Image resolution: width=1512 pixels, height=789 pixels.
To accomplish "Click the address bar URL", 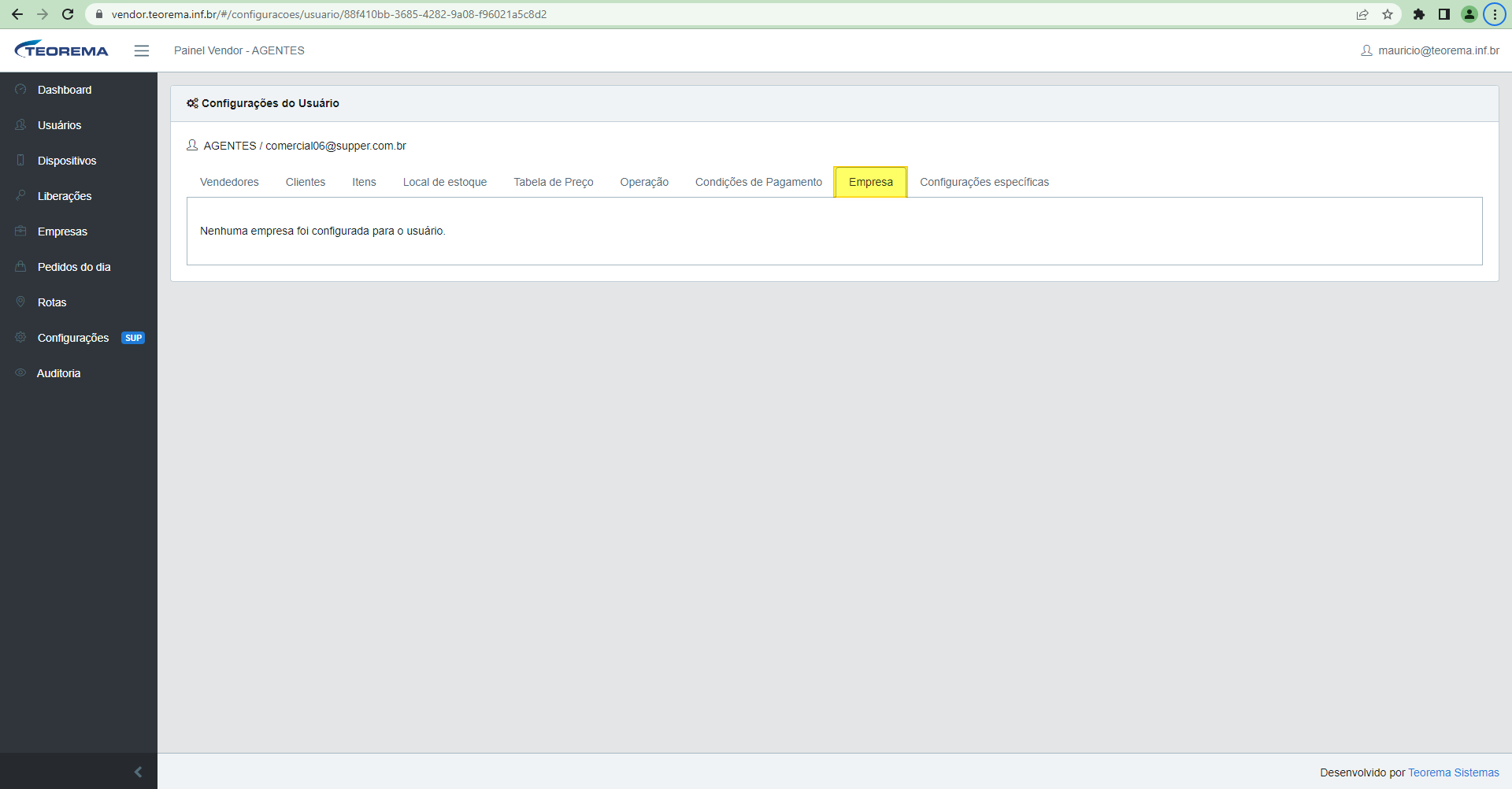I will coord(329,14).
